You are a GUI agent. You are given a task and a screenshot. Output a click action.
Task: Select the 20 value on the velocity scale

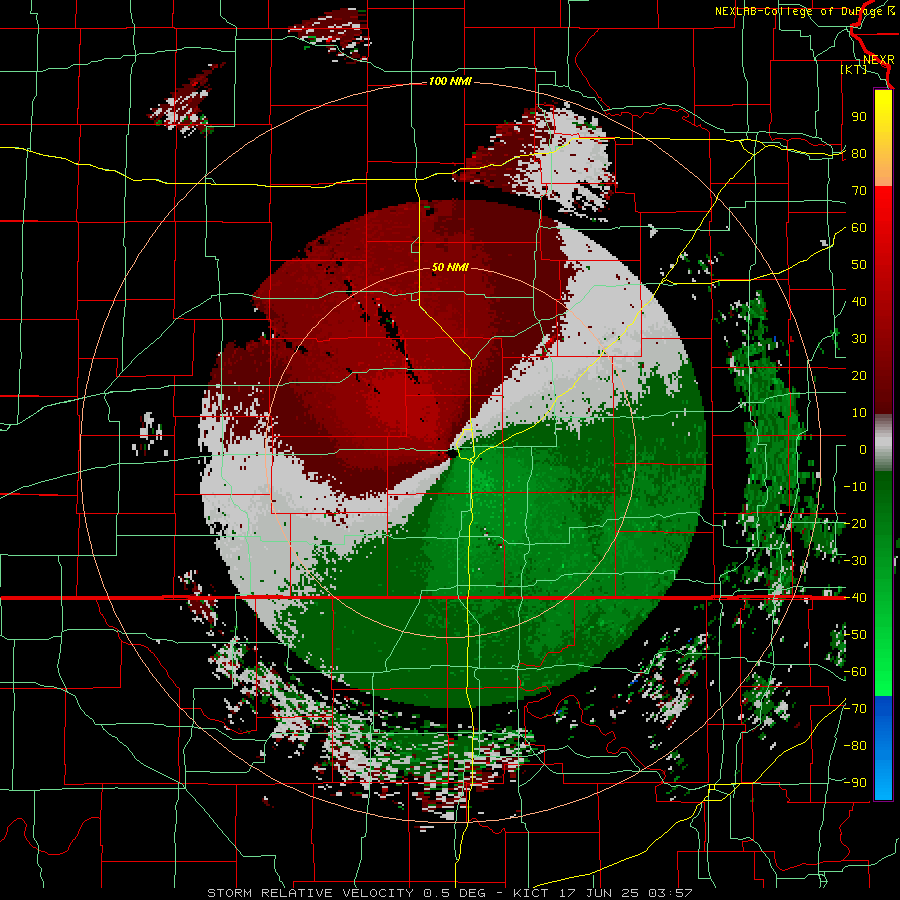859,375
